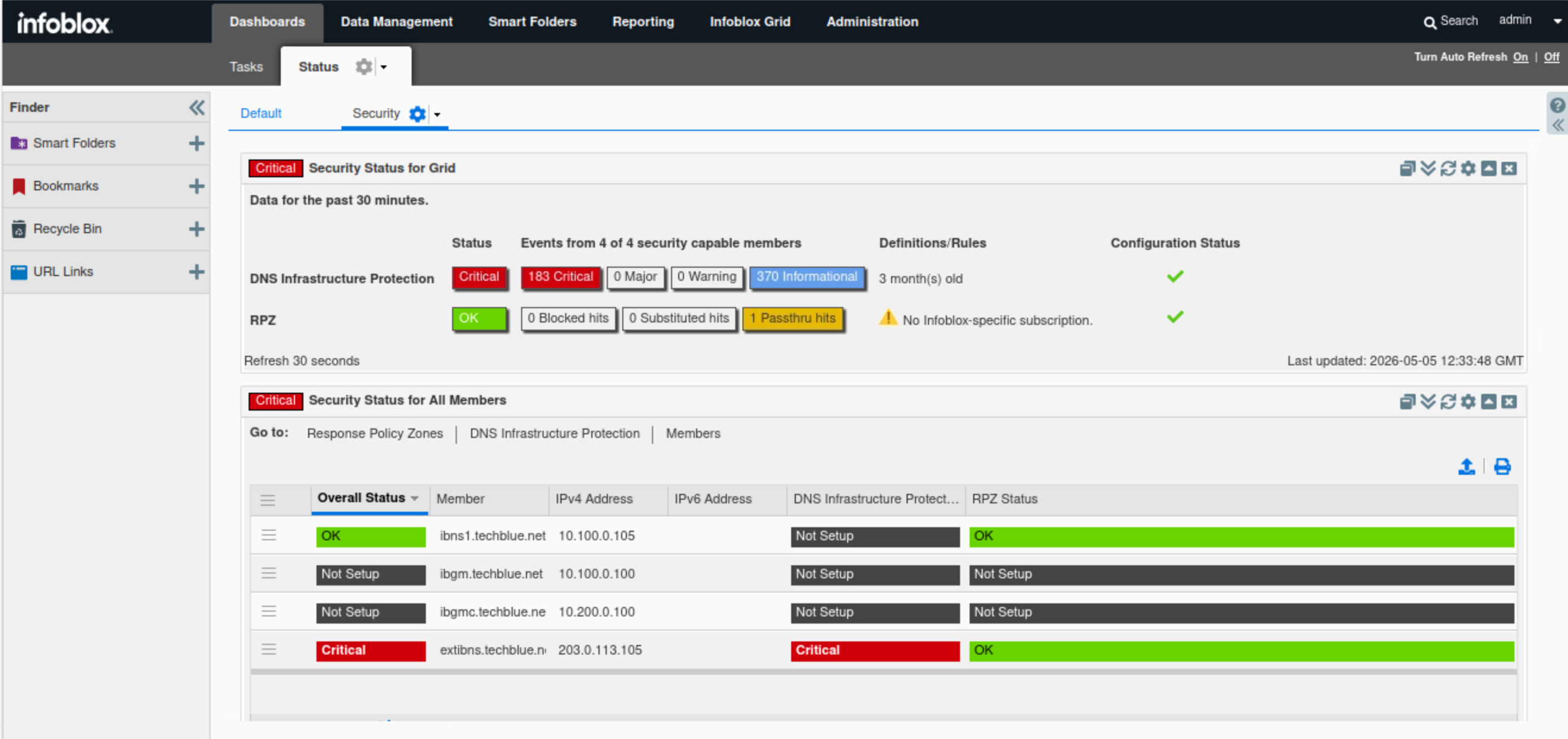Export the members table data
The image size is (1568, 739).
[x=1466, y=467]
